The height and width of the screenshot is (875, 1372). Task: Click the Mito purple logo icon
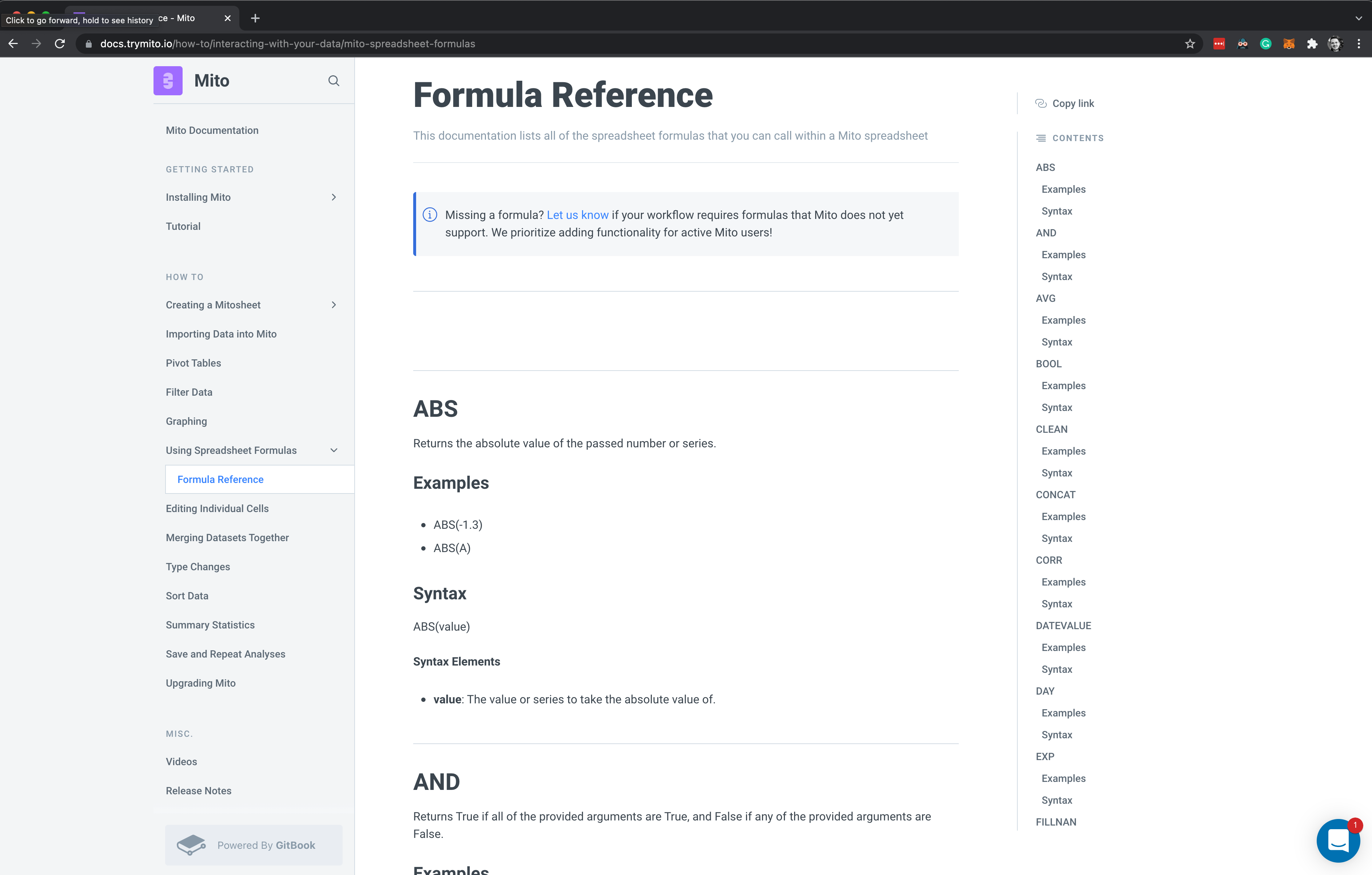168,81
